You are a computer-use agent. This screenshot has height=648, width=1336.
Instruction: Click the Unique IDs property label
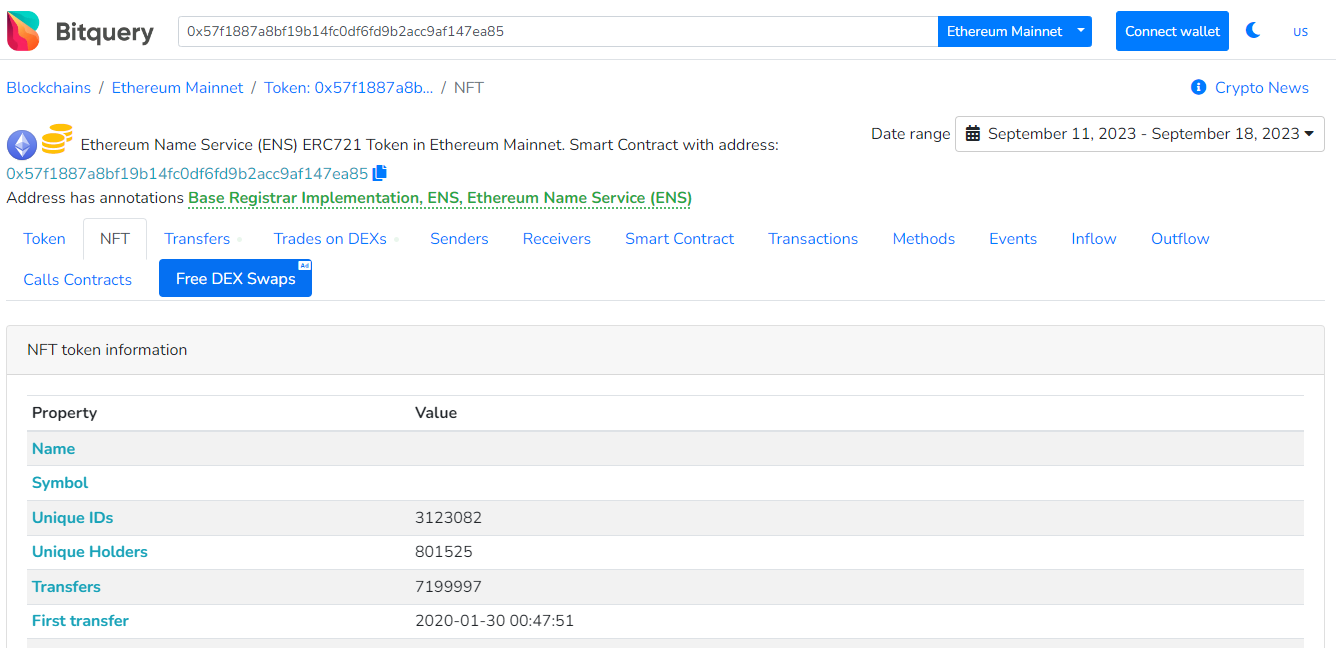[x=73, y=517]
